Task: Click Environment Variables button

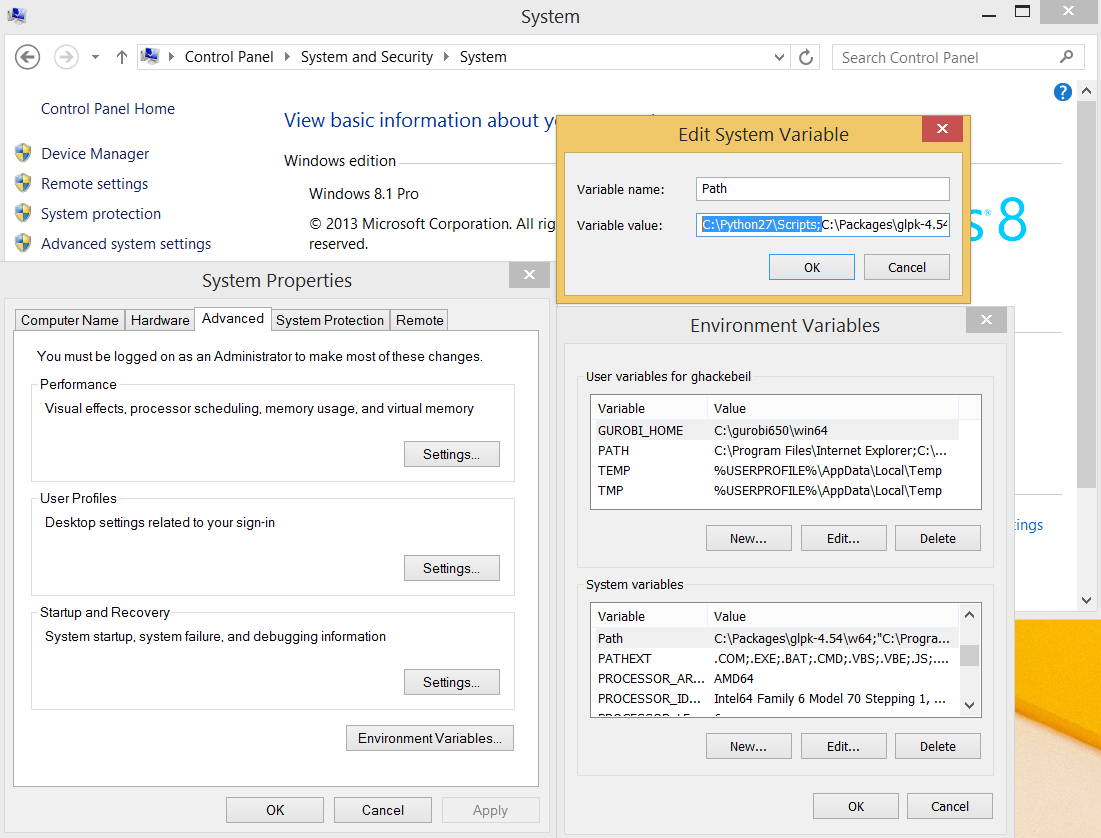Action: pos(430,738)
